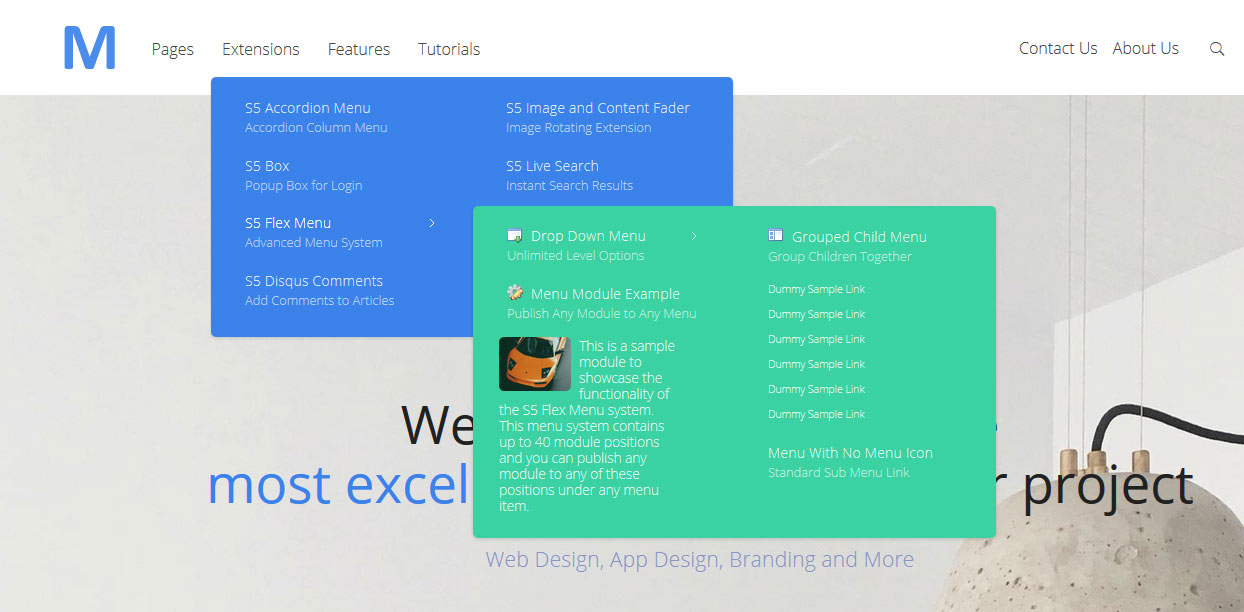Open the Drop Down Menu entry
The width and height of the screenshot is (1244, 612).
[588, 236]
